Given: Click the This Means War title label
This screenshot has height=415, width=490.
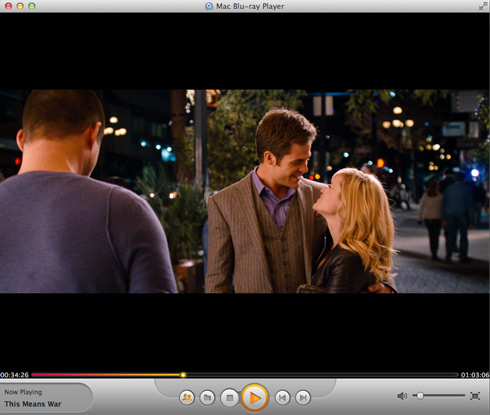Looking at the screenshot, I should click(33, 404).
